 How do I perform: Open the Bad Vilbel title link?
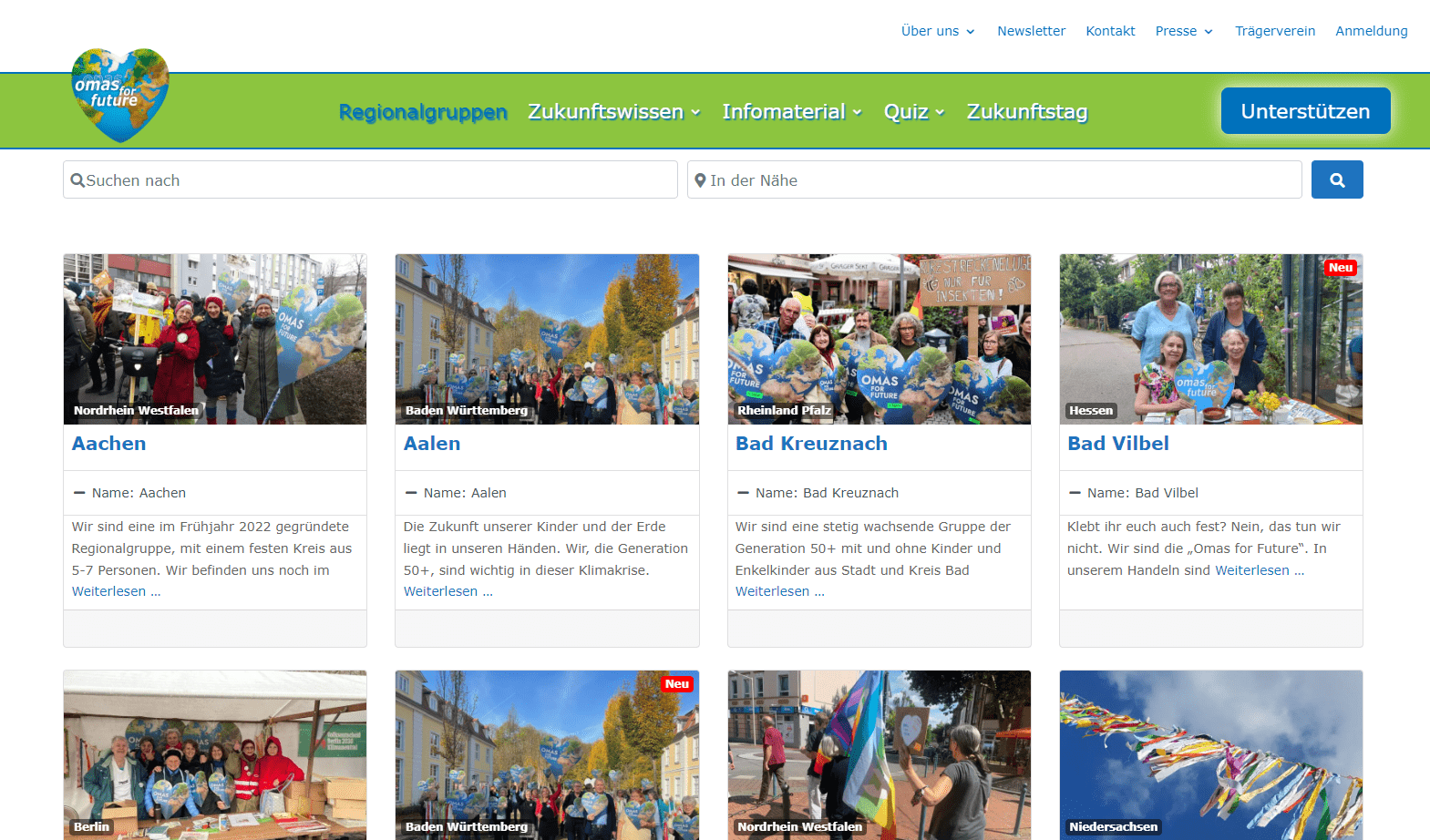click(1118, 444)
